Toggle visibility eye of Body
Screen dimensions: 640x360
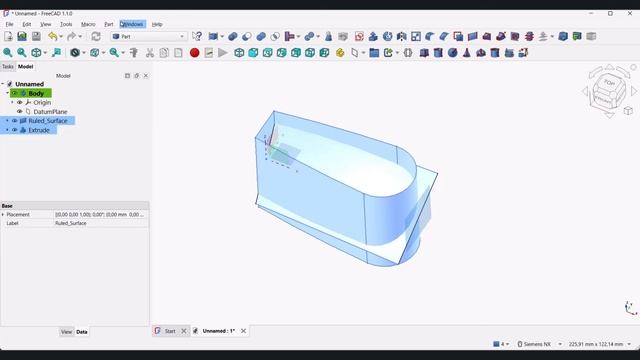click(x=14, y=93)
